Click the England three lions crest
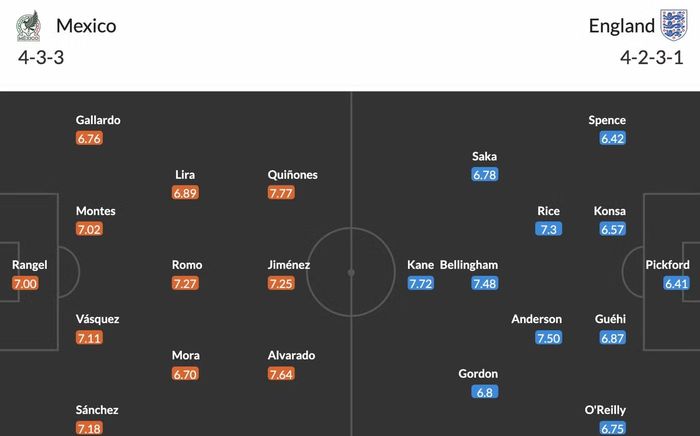The image size is (700, 436). 674,25
